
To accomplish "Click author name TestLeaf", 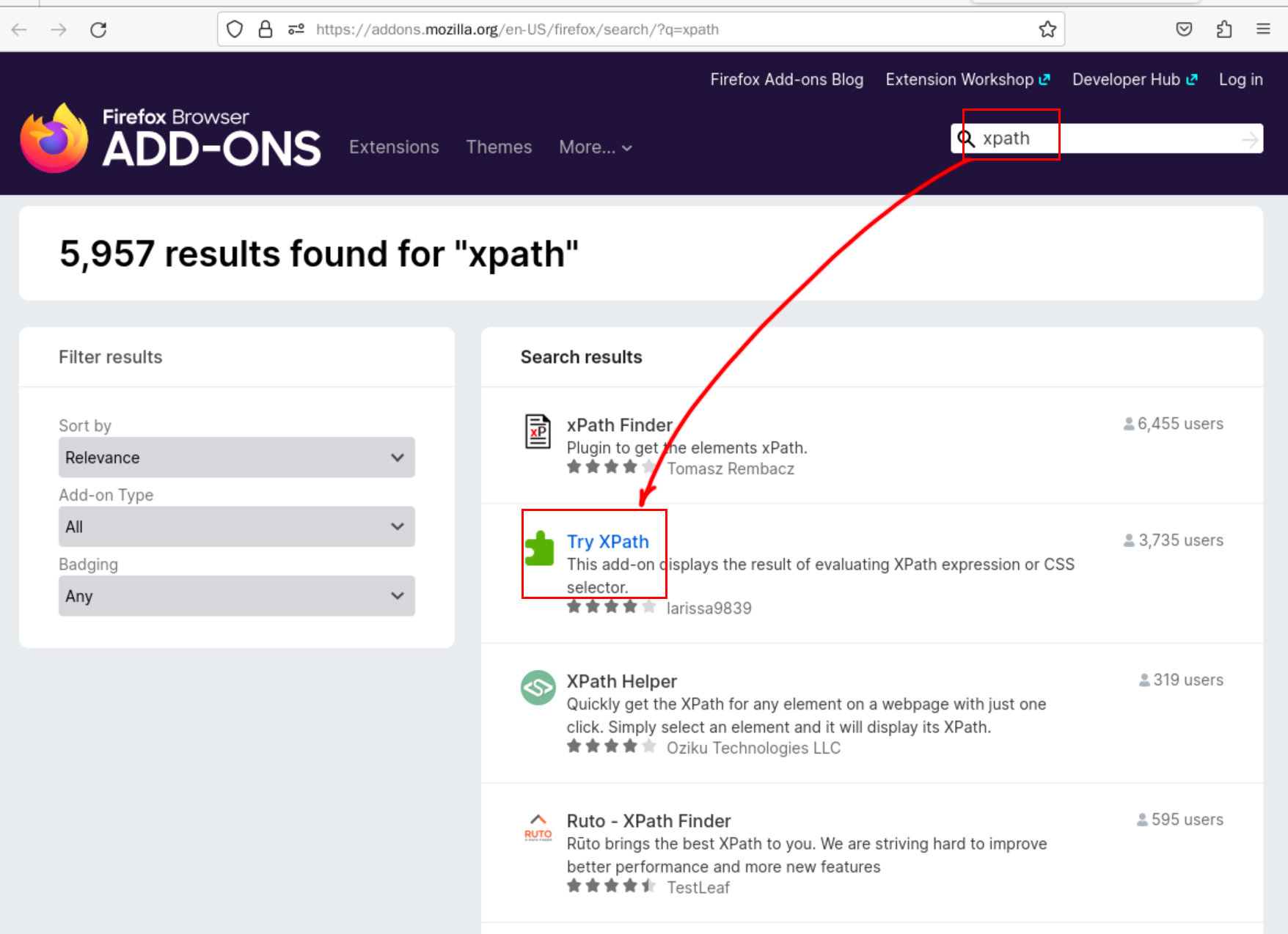I will click(698, 888).
